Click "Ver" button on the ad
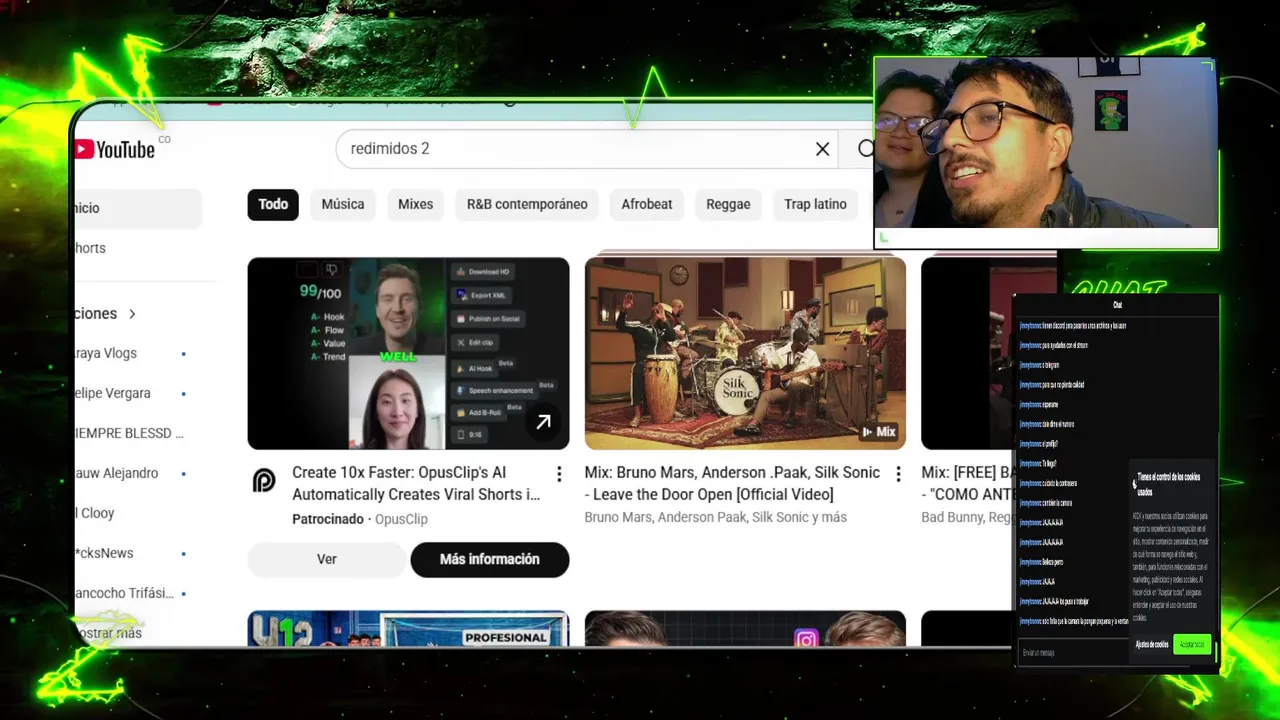The height and width of the screenshot is (720, 1280). point(327,559)
